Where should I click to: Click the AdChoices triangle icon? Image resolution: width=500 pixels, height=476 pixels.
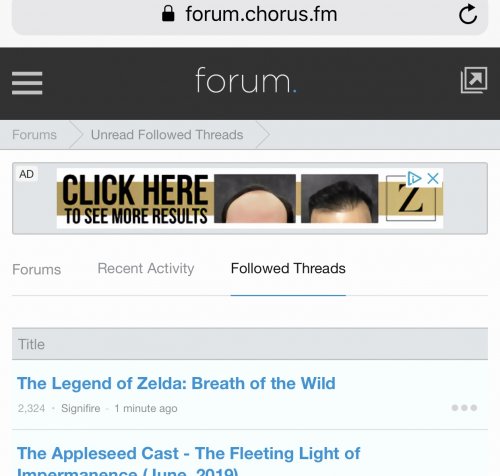(x=414, y=178)
